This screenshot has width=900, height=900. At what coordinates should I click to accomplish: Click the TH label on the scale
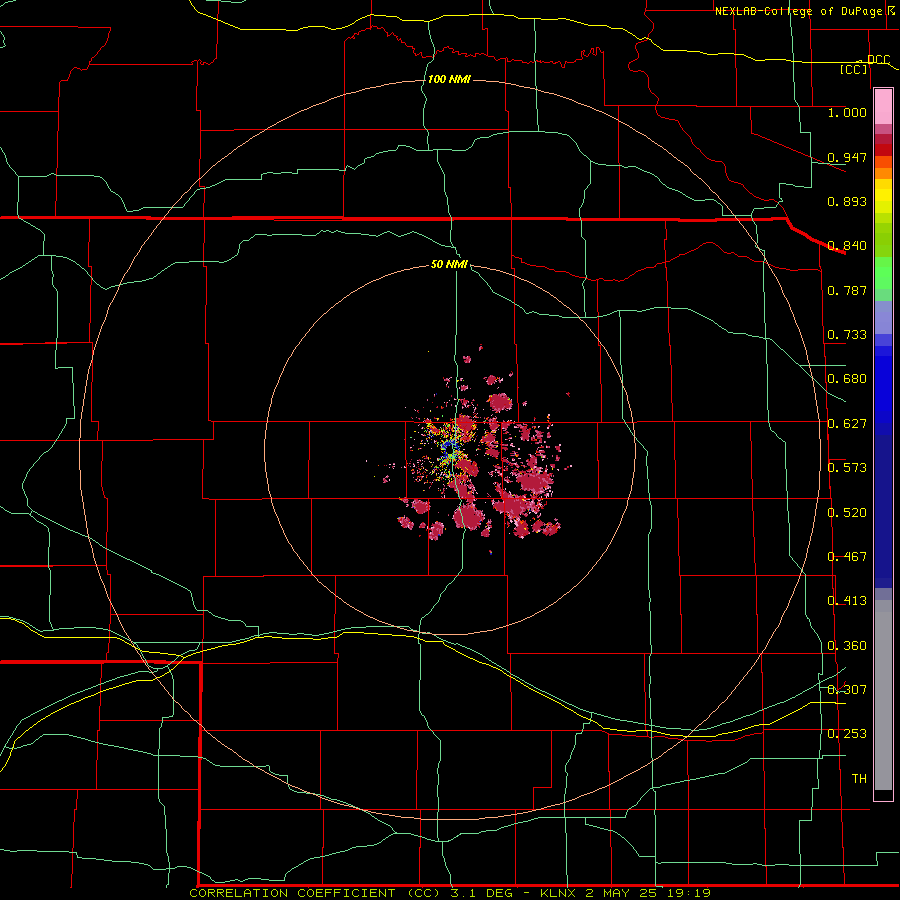859,779
